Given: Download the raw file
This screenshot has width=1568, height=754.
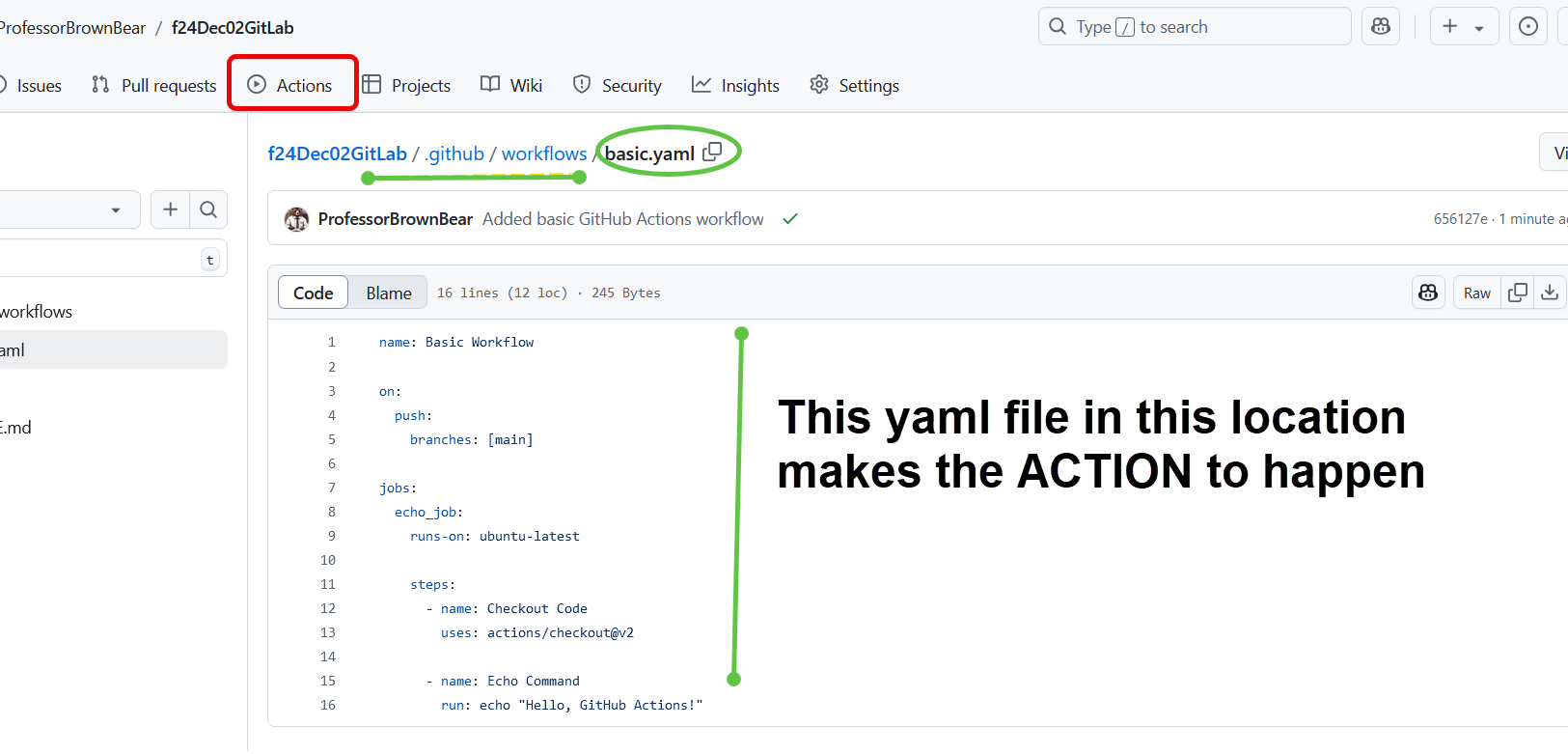Looking at the screenshot, I should pyautogui.click(x=1550, y=293).
